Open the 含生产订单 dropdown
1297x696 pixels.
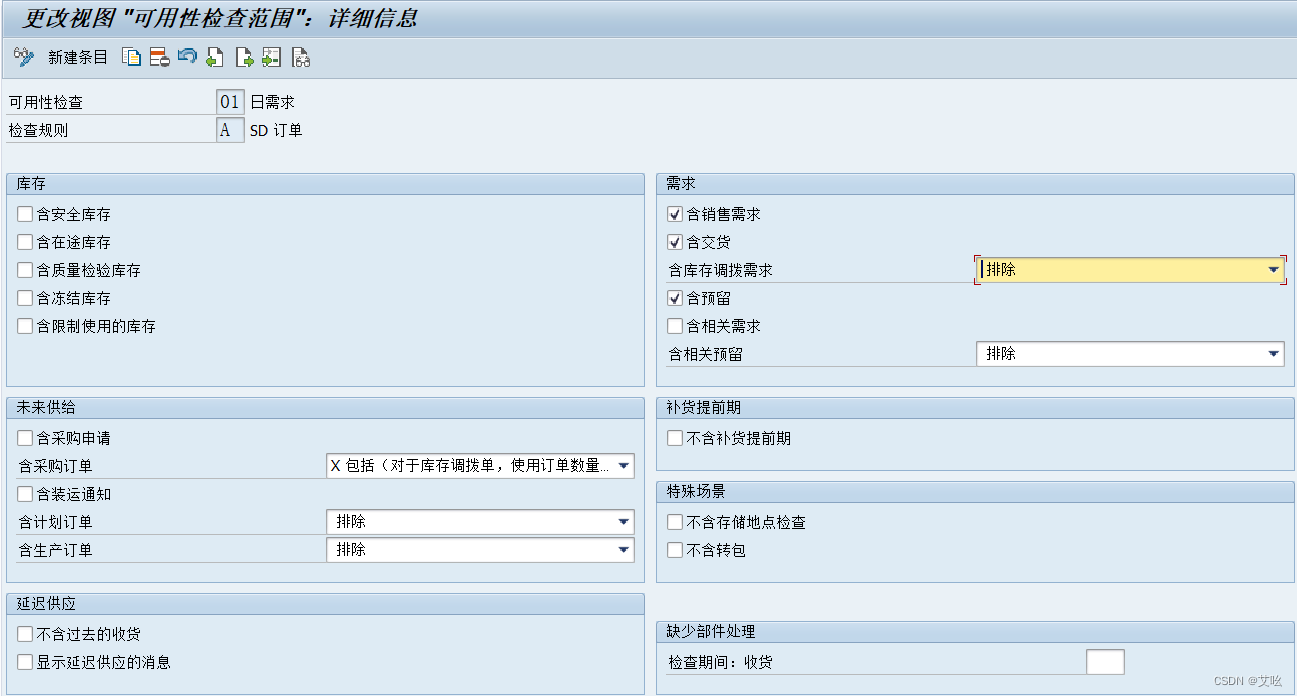(x=623, y=549)
